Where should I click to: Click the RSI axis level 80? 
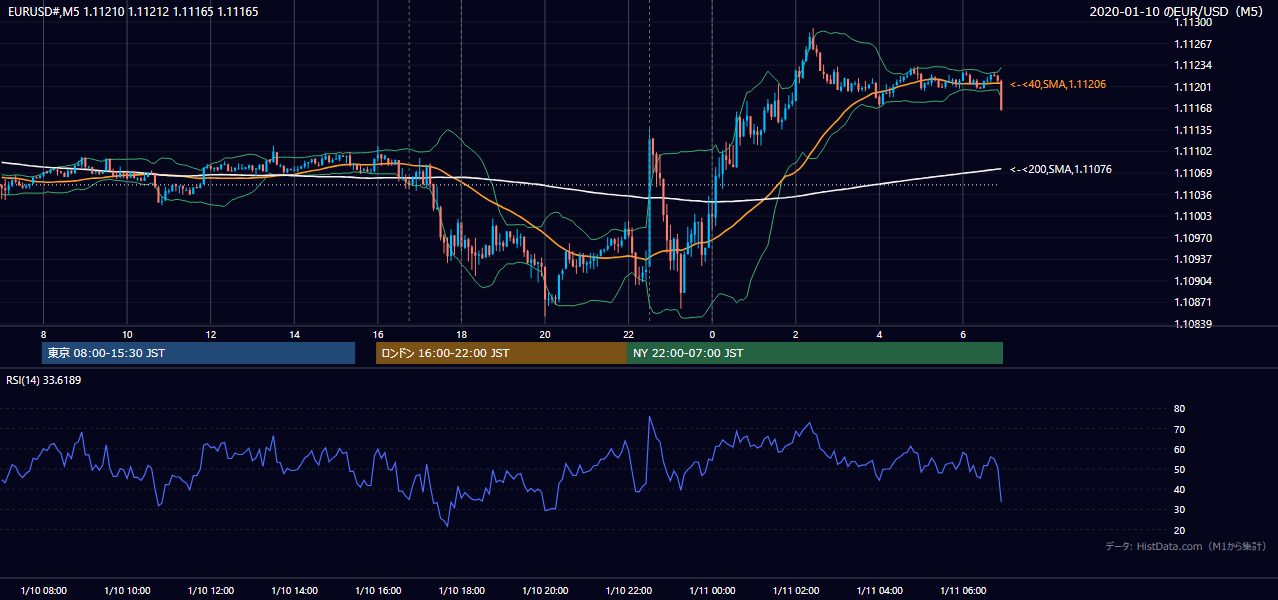pos(1179,409)
